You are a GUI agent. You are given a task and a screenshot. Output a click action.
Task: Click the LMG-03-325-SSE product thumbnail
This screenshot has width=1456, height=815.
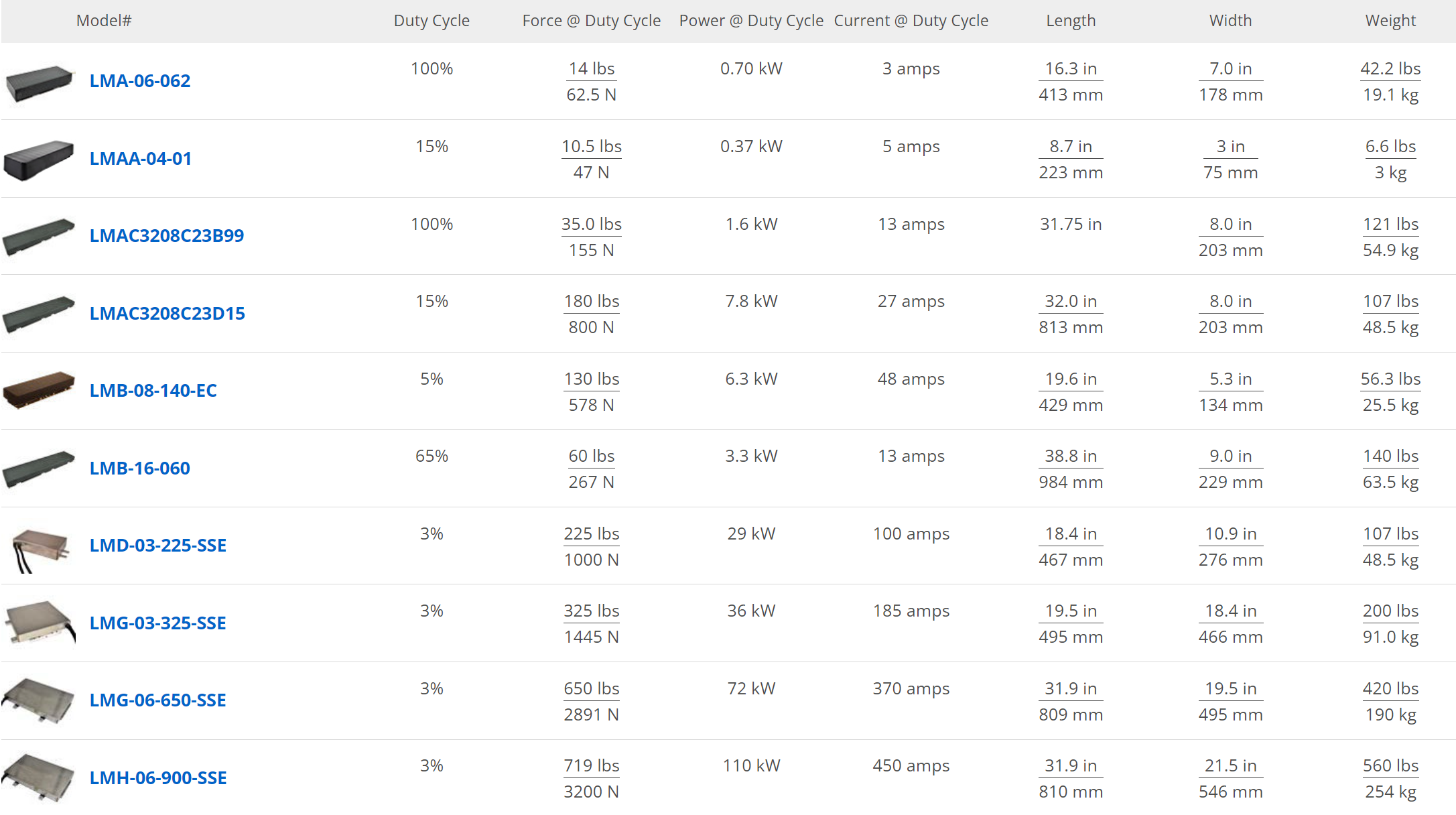click(x=40, y=623)
